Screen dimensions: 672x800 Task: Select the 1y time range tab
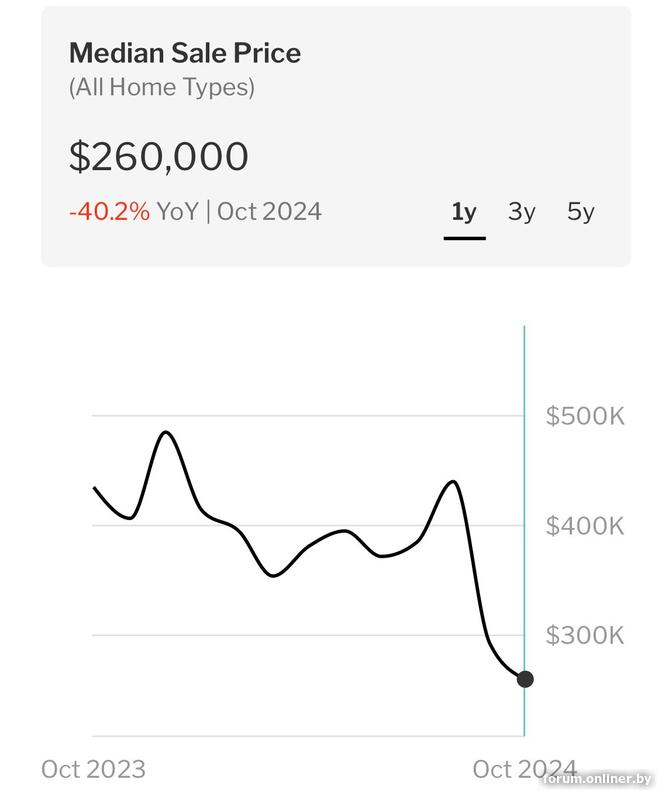pyautogui.click(x=464, y=212)
